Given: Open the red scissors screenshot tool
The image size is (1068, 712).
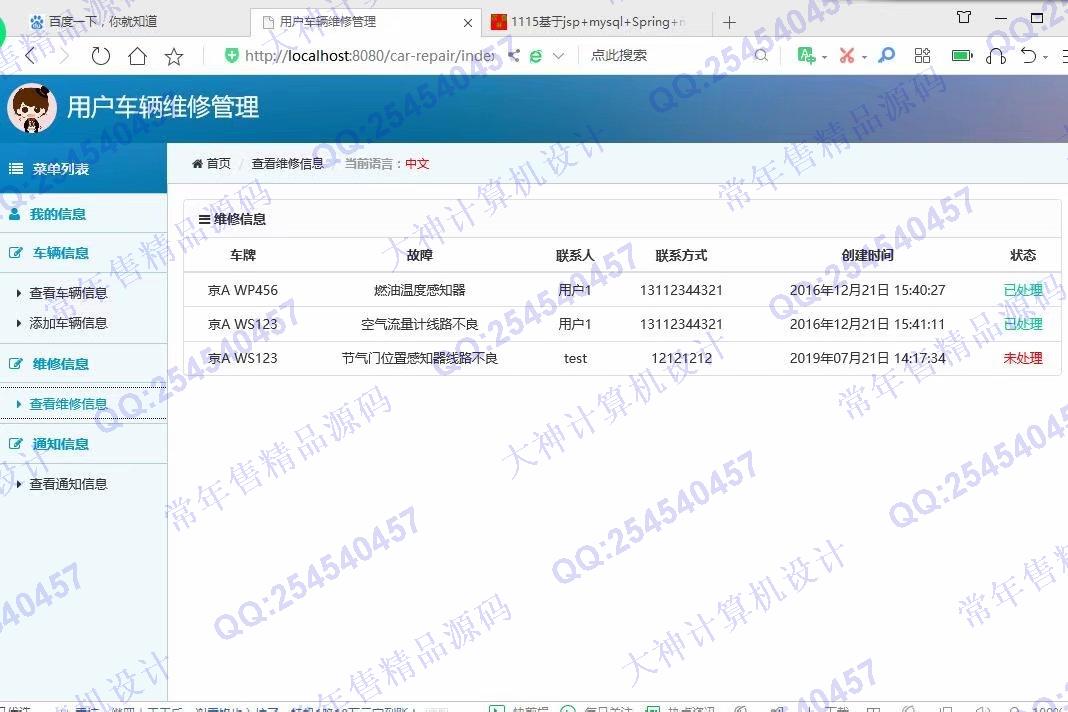Looking at the screenshot, I should (x=847, y=55).
